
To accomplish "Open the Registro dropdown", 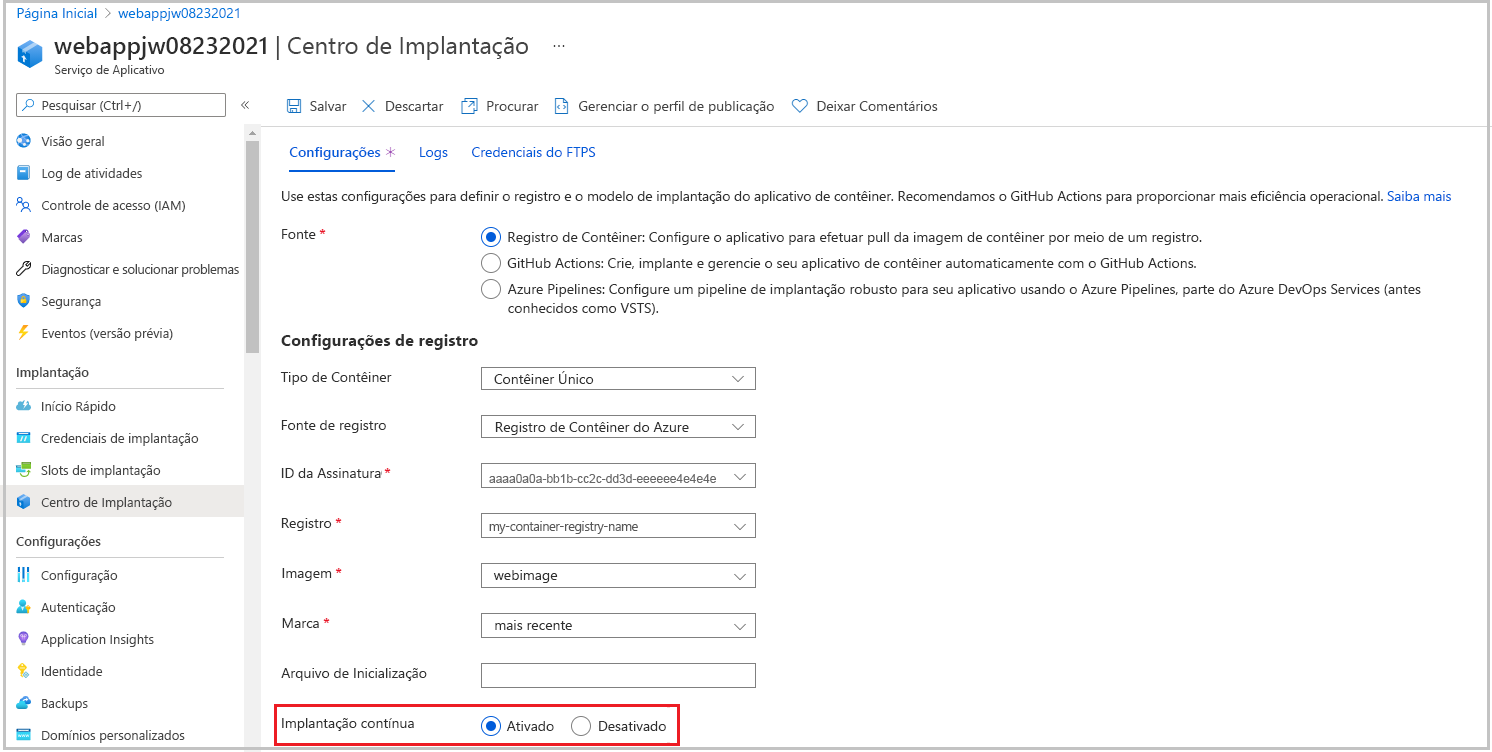I will click(618, 526).
